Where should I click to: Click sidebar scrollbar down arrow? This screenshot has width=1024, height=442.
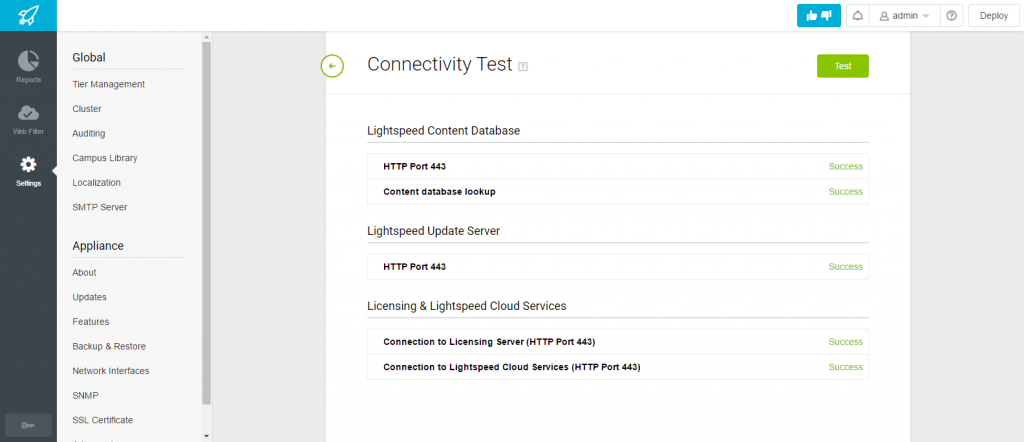click(x=206, y=435)
